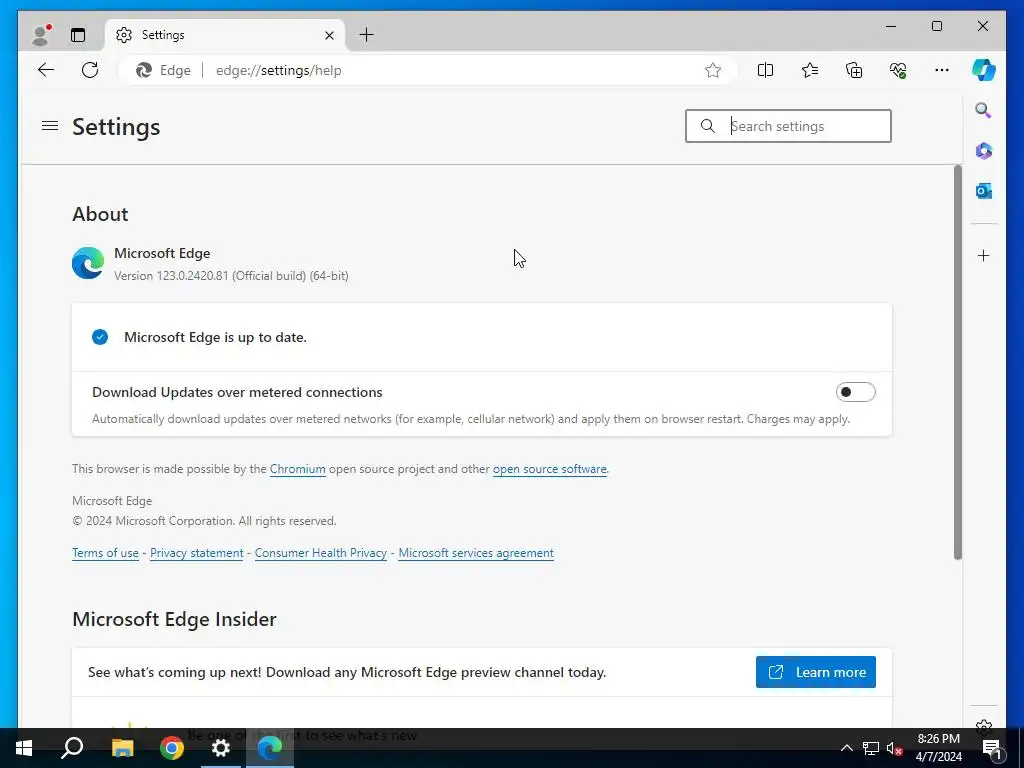
Task: Open the notification center
Action: click(x=991, y=748)
